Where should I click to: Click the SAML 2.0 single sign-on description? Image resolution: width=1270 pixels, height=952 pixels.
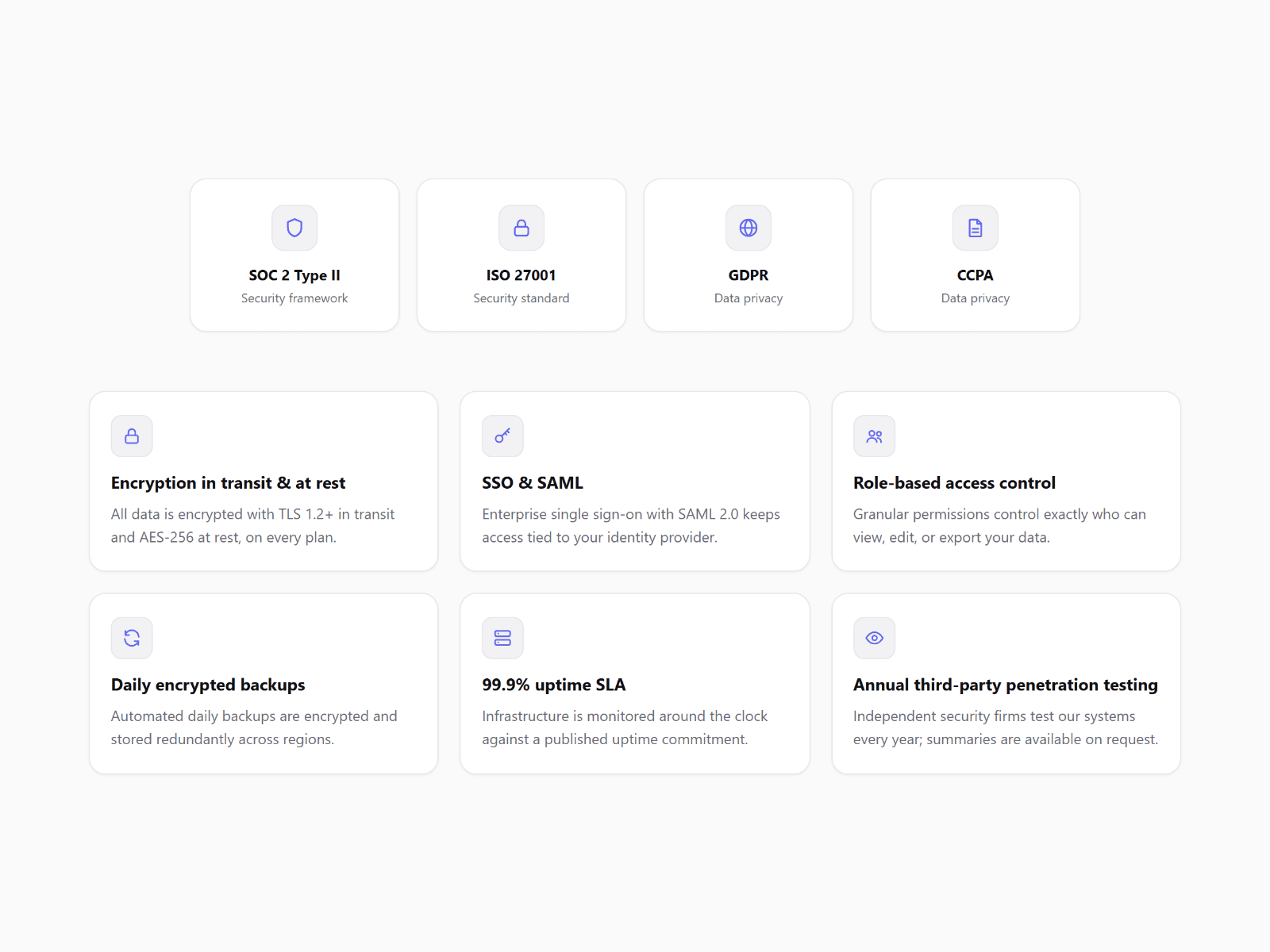[x=631, y=526]
